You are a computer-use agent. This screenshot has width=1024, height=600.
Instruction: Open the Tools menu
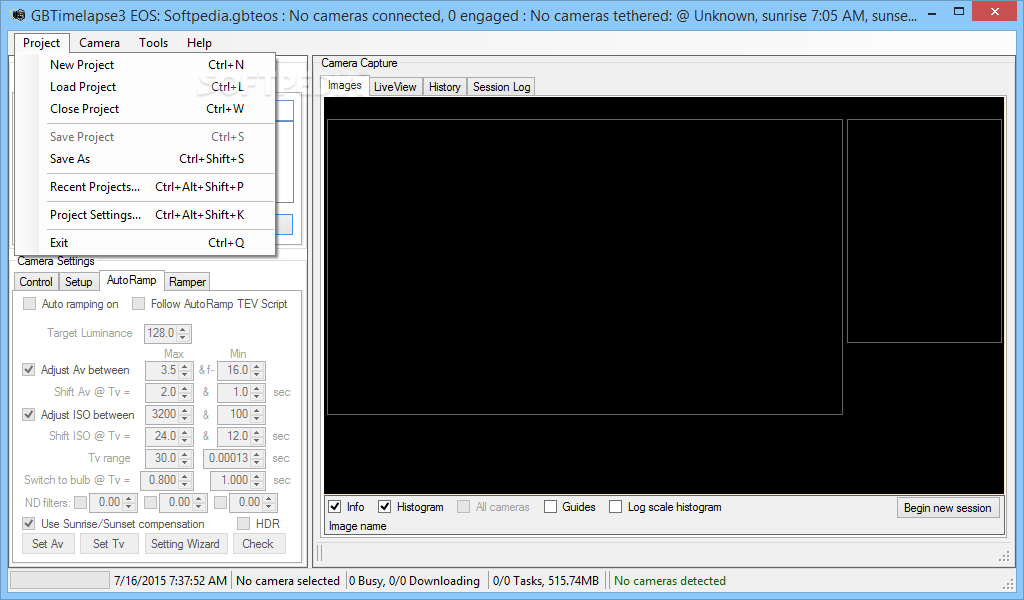tap(153, 42)
